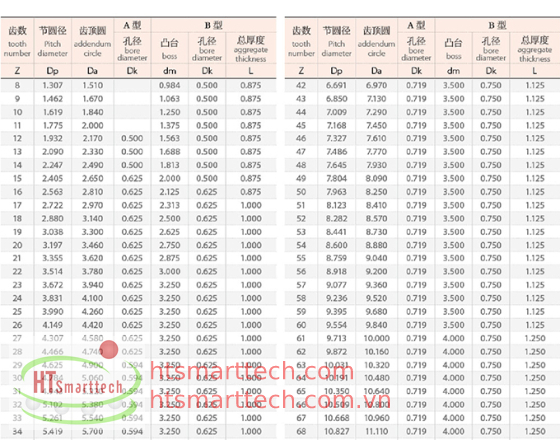
Task: Click the left table's A型 group header
Action: (132, 25)
